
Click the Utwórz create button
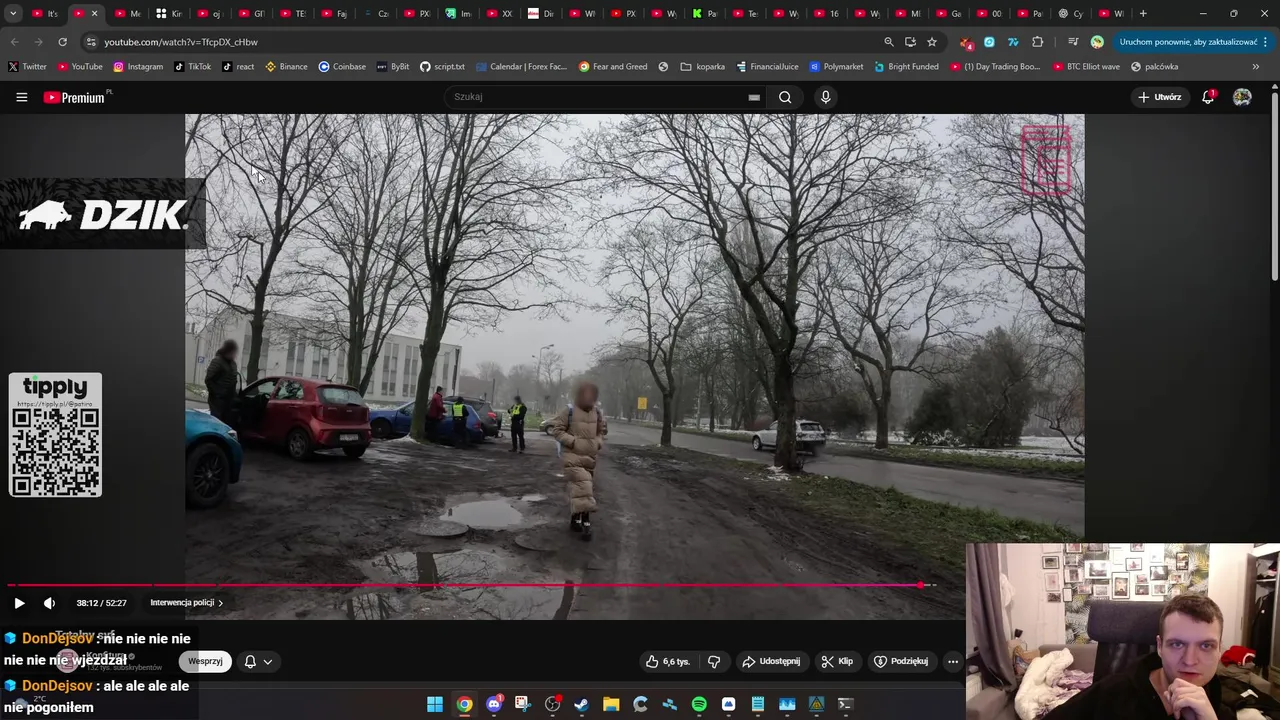(1160, 97)
